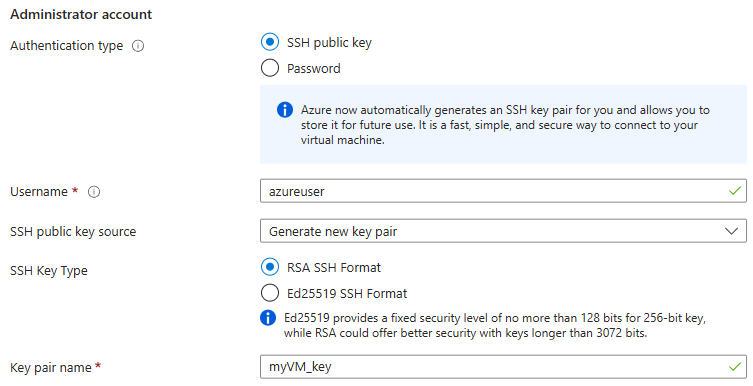Select the SSH public key radio button
The height and width of the screenshot is (386, 753).
tap(270, 42)
